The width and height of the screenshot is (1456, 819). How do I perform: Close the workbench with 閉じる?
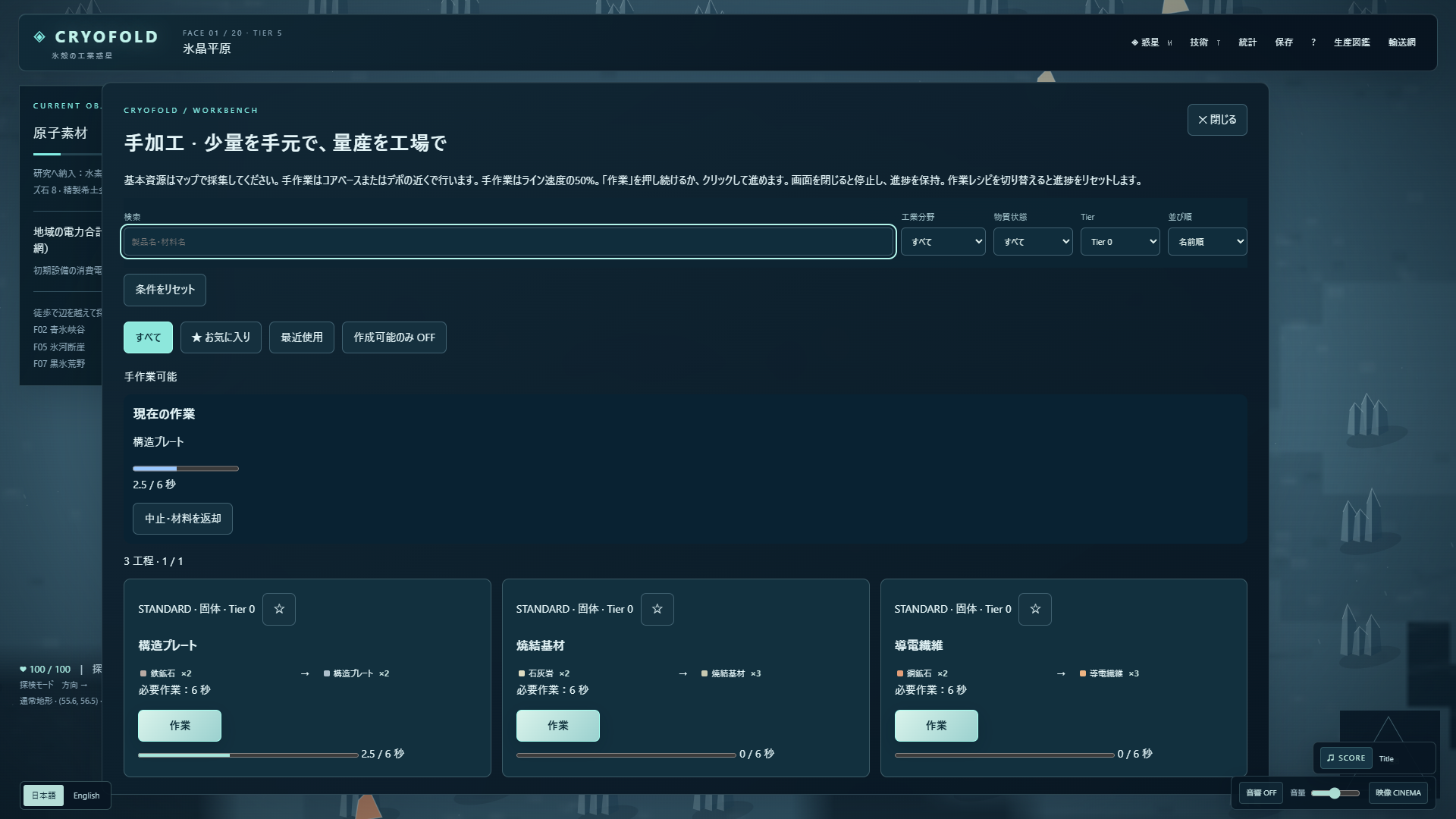1217,120
